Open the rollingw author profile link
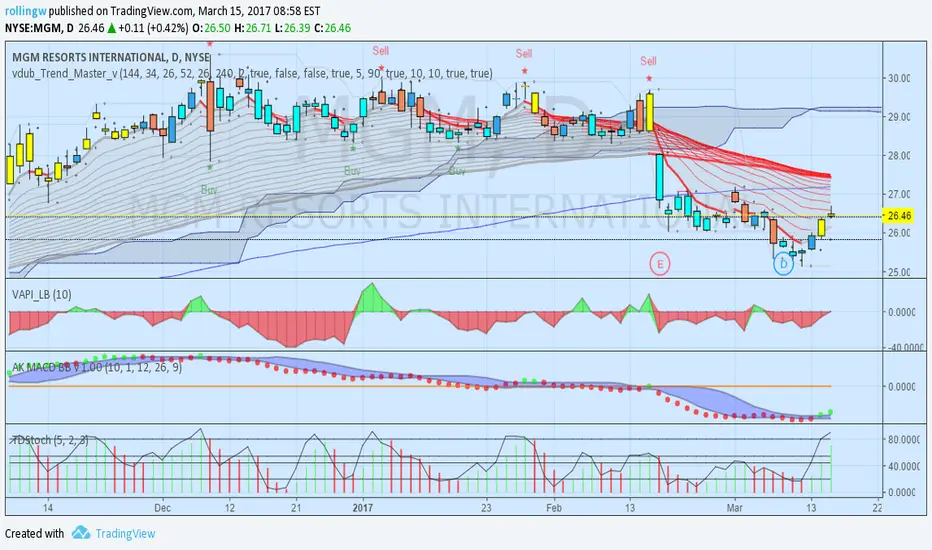 26,11
